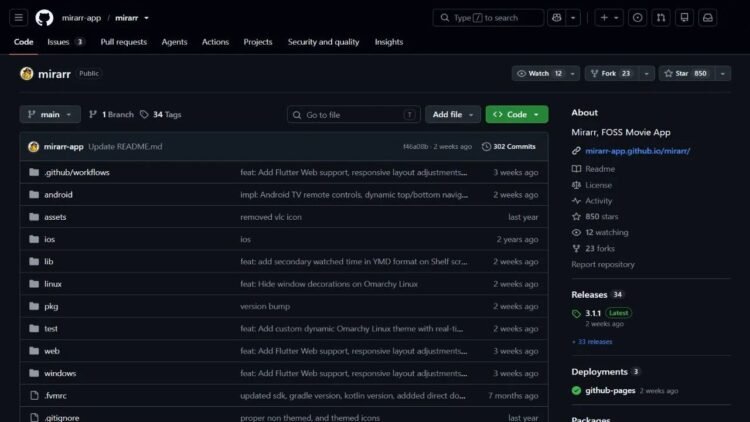Open the Copilot chat icon
Viewport: 750px width, 422px height.
[556, 18]
